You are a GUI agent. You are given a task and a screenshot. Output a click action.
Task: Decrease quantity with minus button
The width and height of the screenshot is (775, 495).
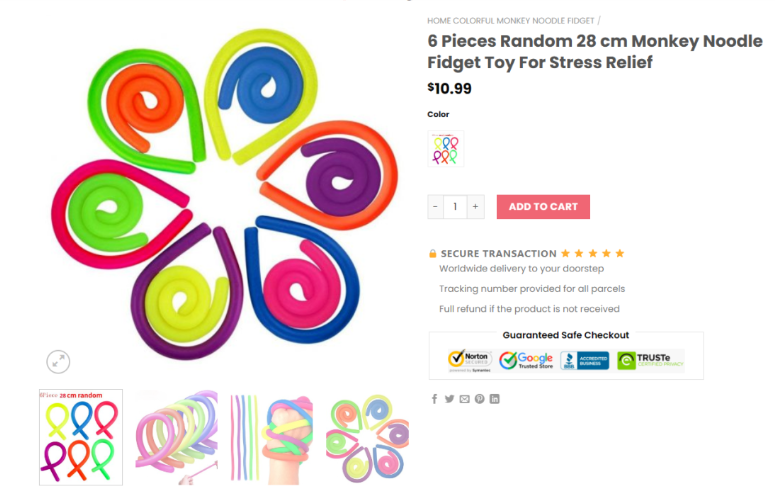[435, 207]
